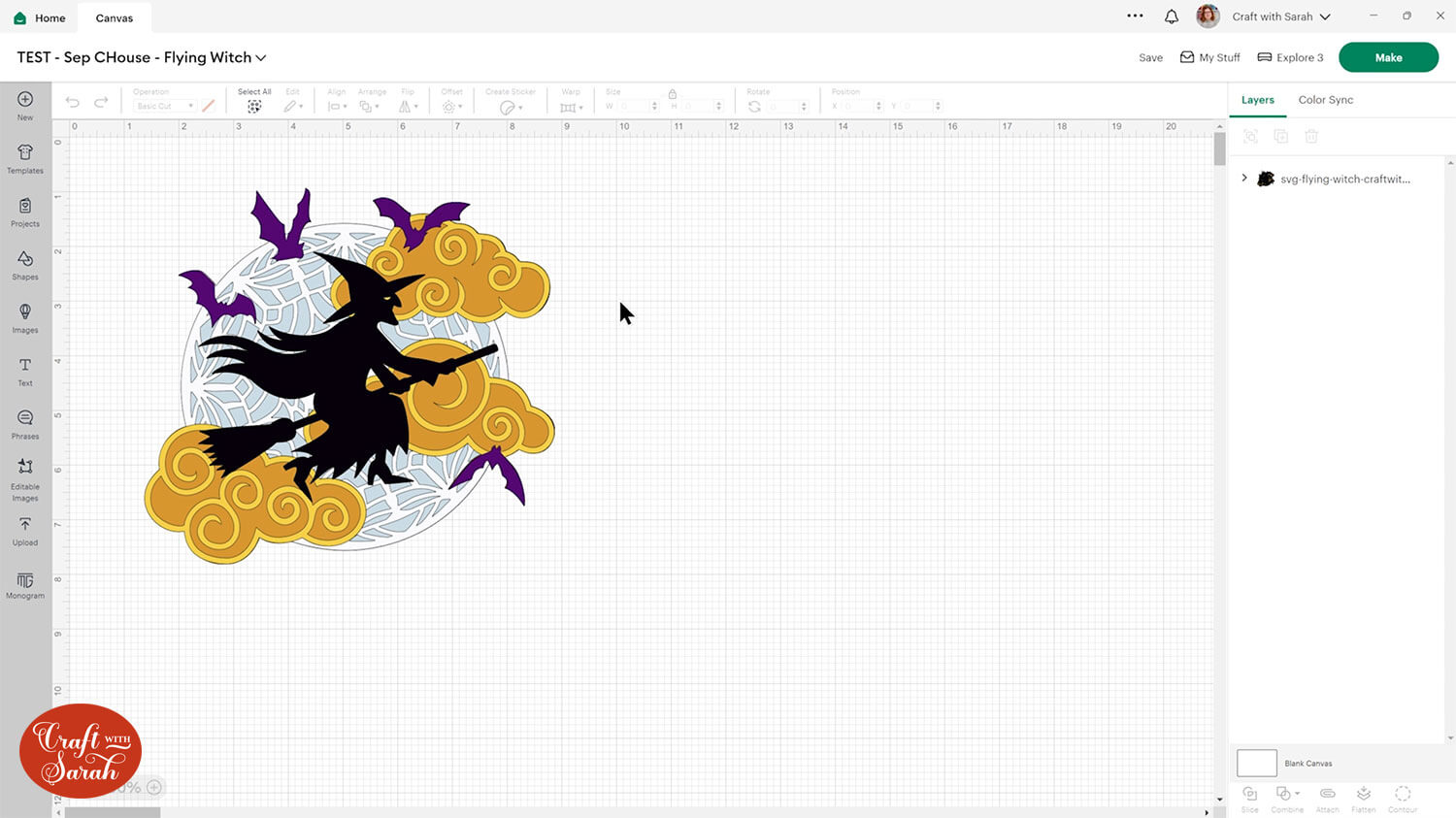Open the Create Sticker dropdown

click(x=511, y=107)
